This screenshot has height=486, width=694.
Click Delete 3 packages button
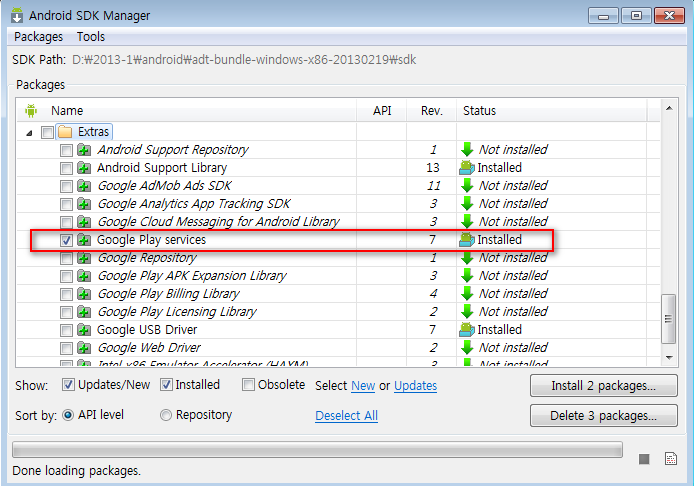[x=604, y=416]
